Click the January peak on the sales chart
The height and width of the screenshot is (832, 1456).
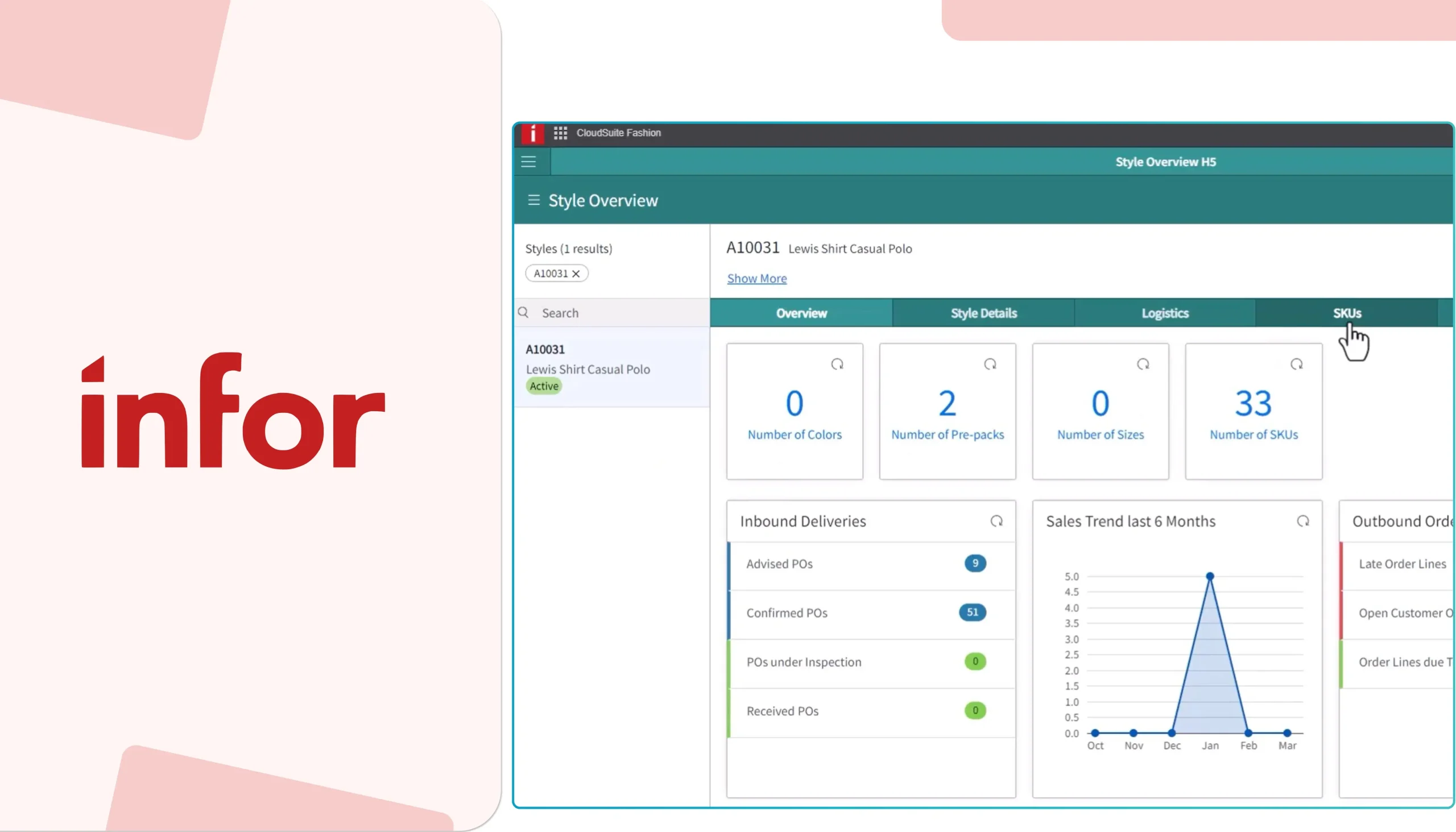[1210, 576]
